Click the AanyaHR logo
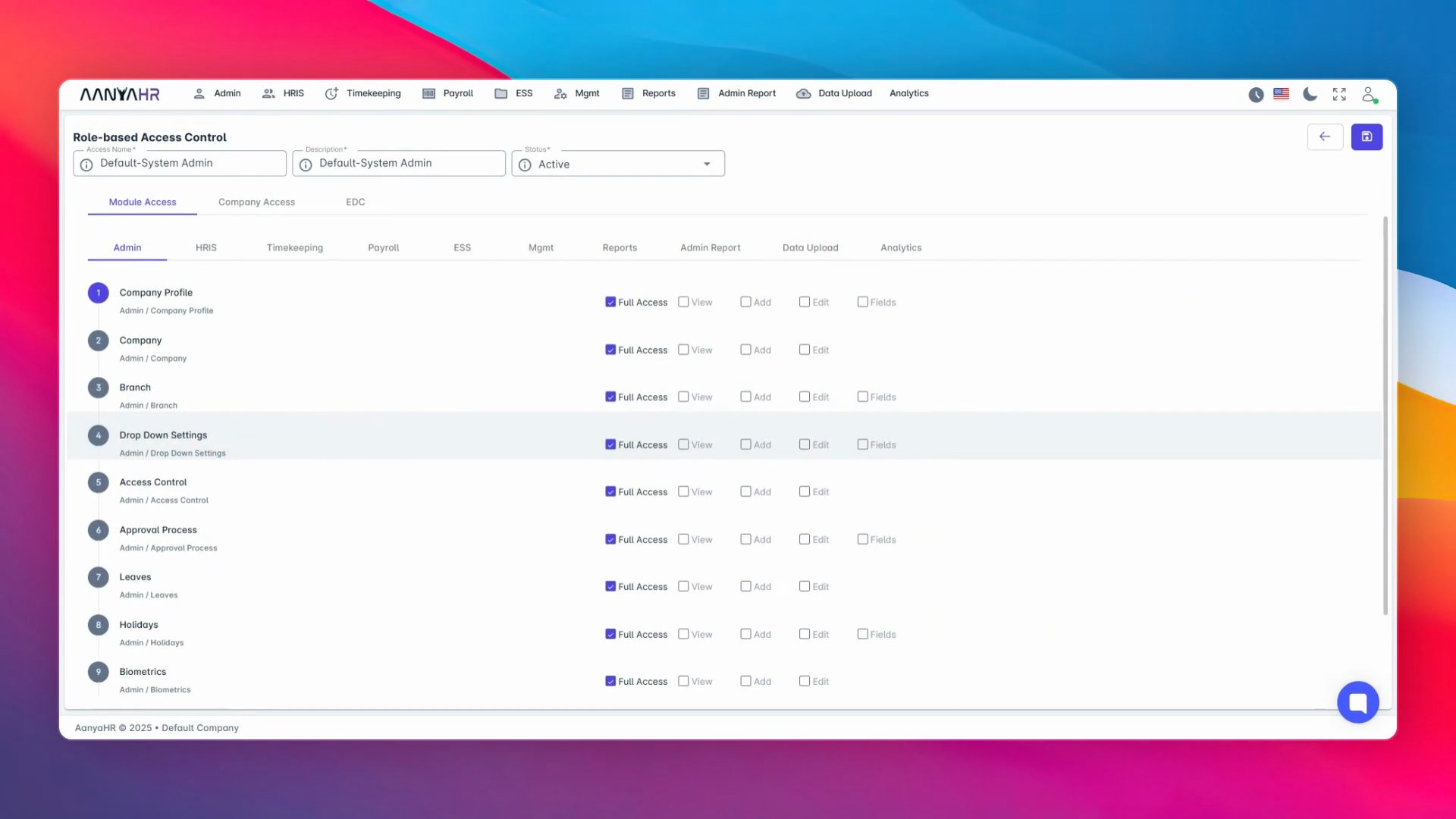1456x819 pixels. 120,94
